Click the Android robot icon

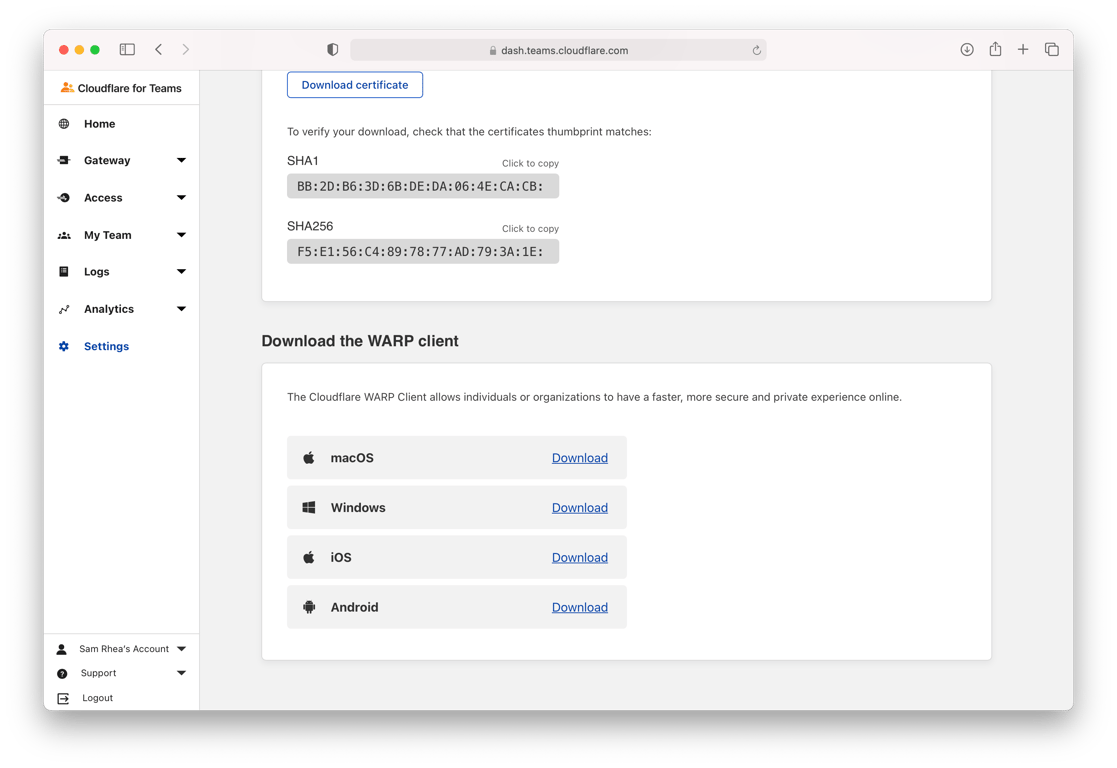[308, 607]
